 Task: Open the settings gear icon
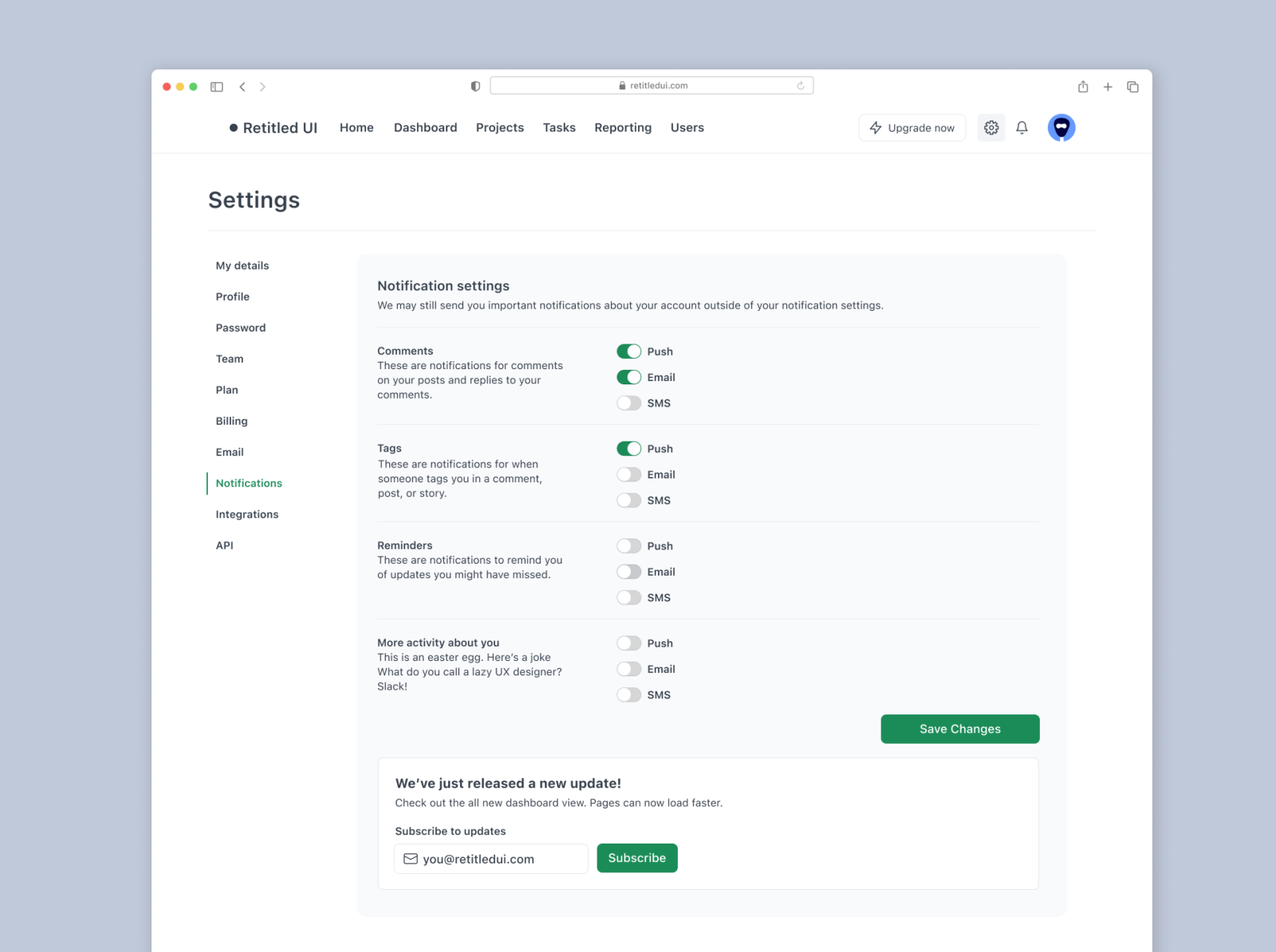tap(991, 128)
